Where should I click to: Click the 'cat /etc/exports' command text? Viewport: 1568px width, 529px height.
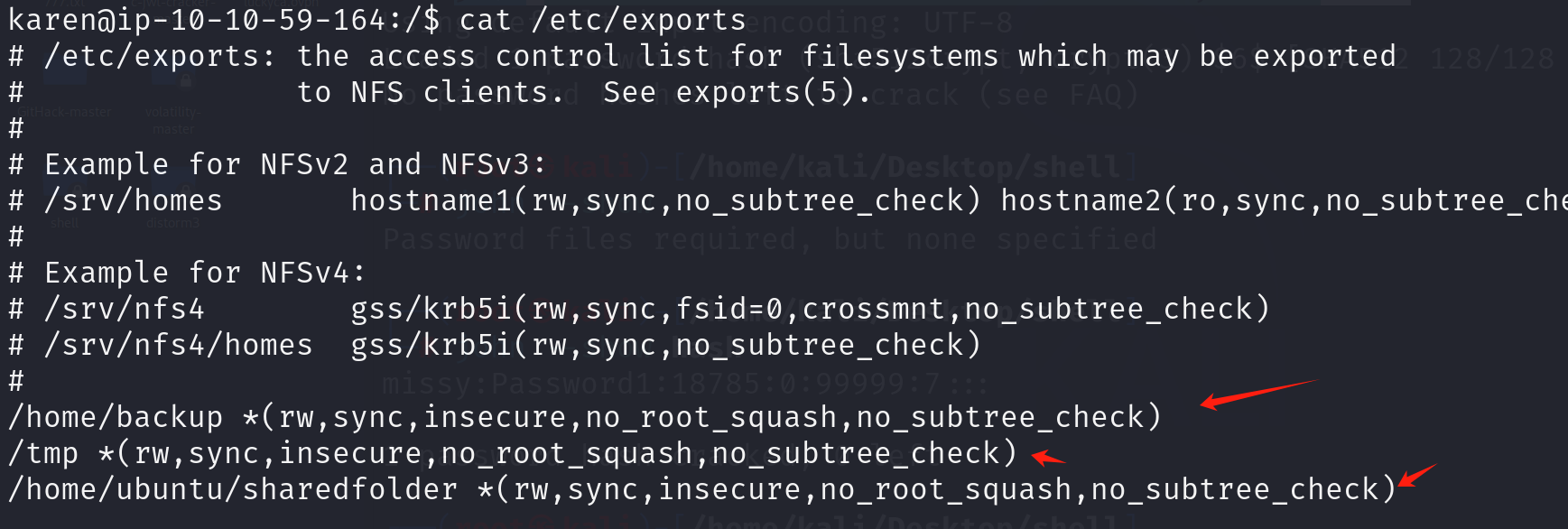click(603, 20)
